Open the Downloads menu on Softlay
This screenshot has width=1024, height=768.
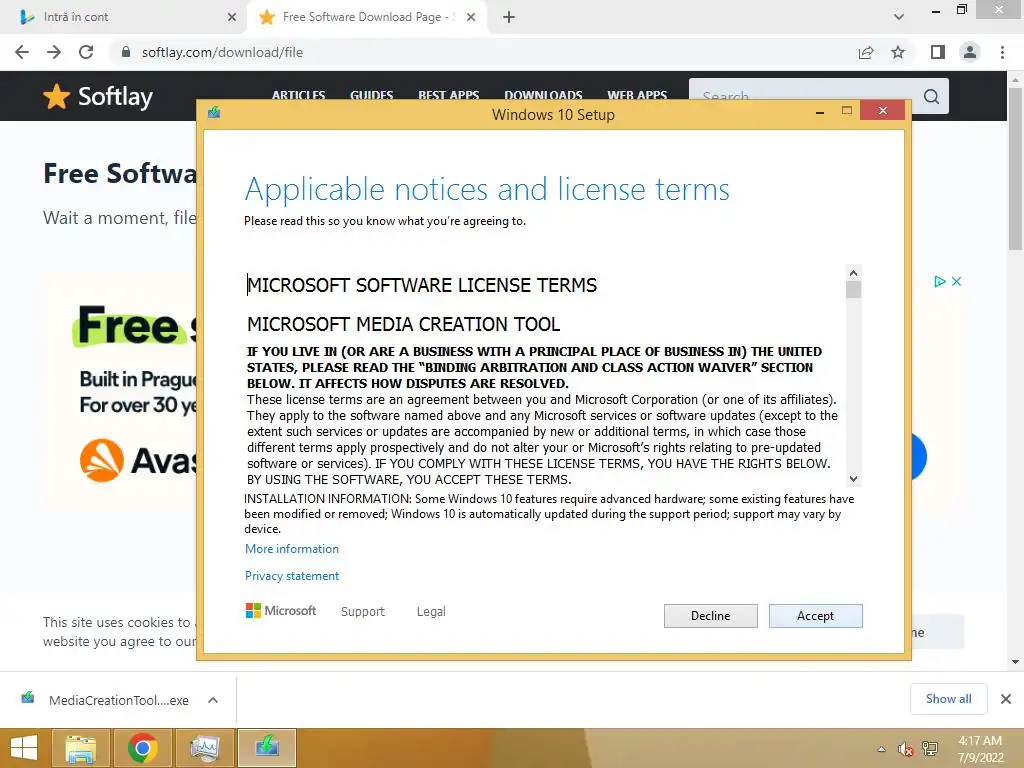pyautogui.click(x=543, y=95)
